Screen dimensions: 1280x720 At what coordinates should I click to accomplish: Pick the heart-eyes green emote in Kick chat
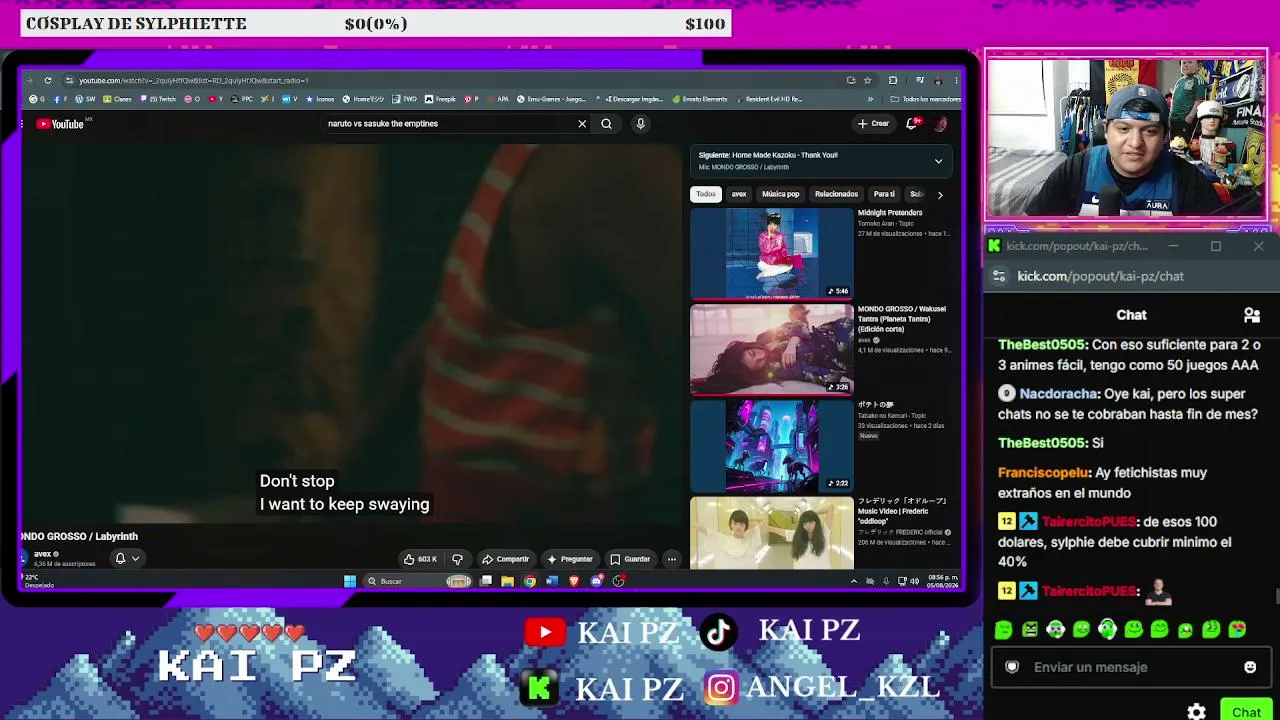click(1237, 629)
